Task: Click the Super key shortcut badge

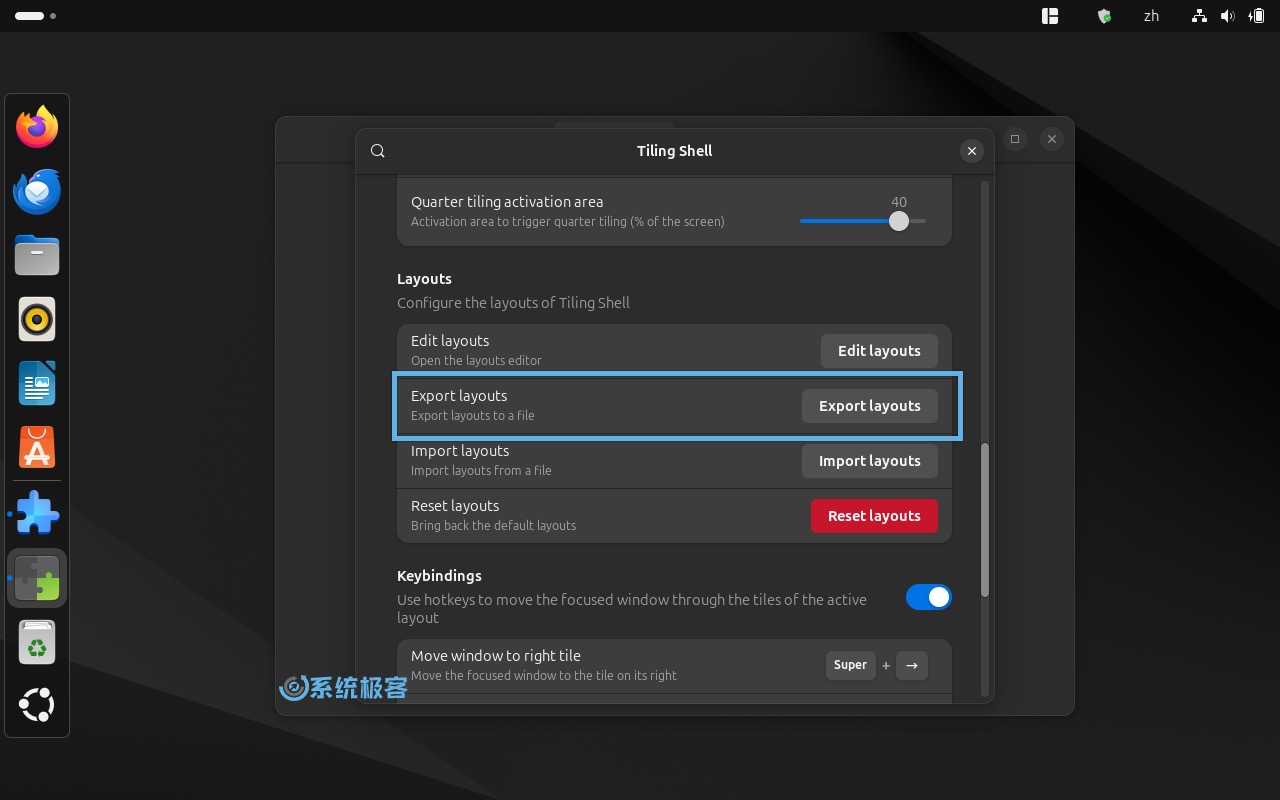Action: coord(850,665)
